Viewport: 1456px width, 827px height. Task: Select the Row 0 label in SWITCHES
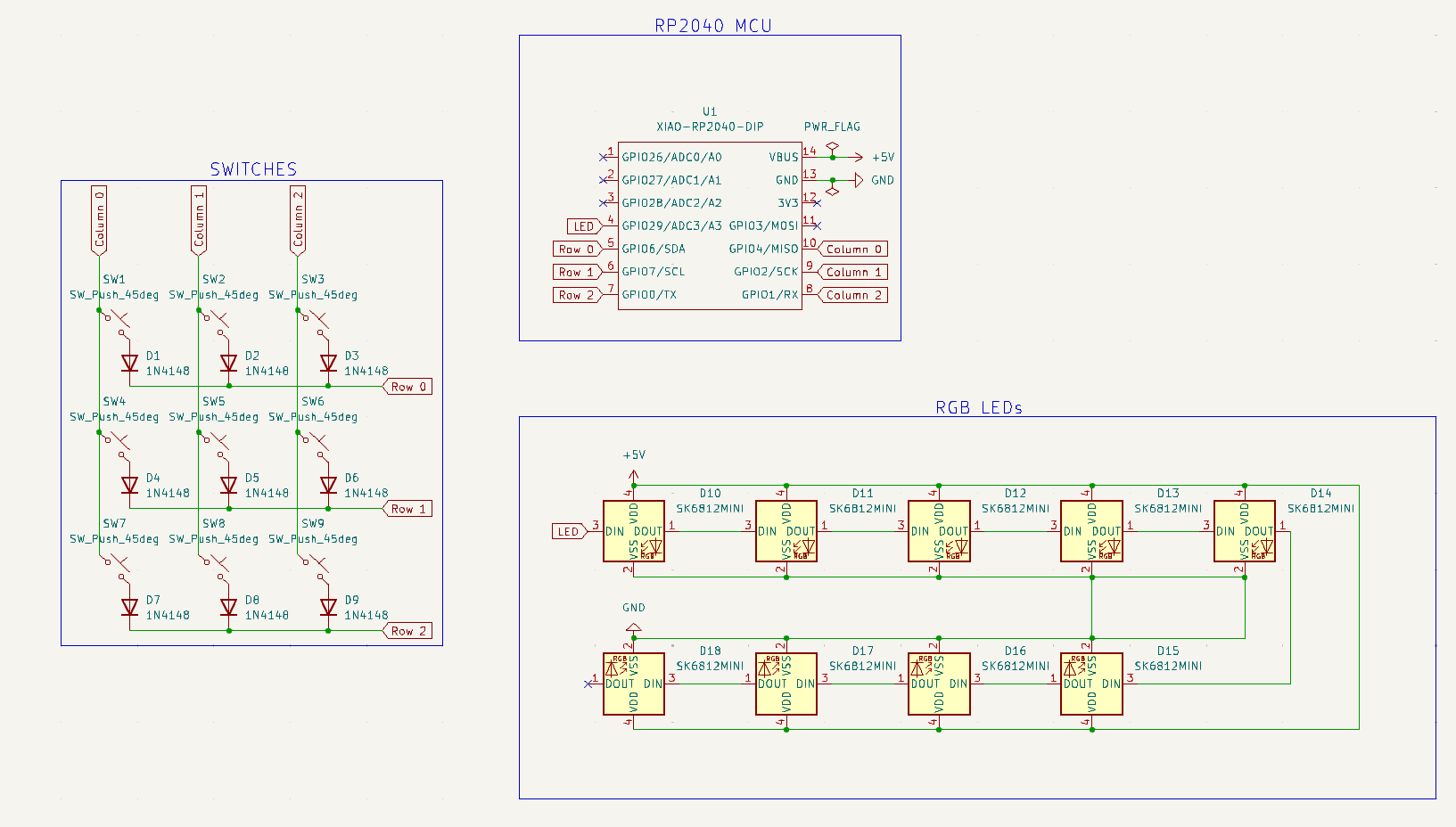(x=407, y=387)
